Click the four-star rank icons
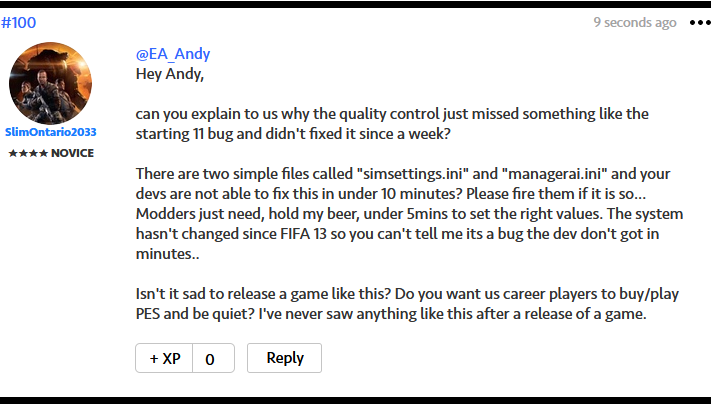This screenshot has height=404, width=713. click(x=22, y=153)
